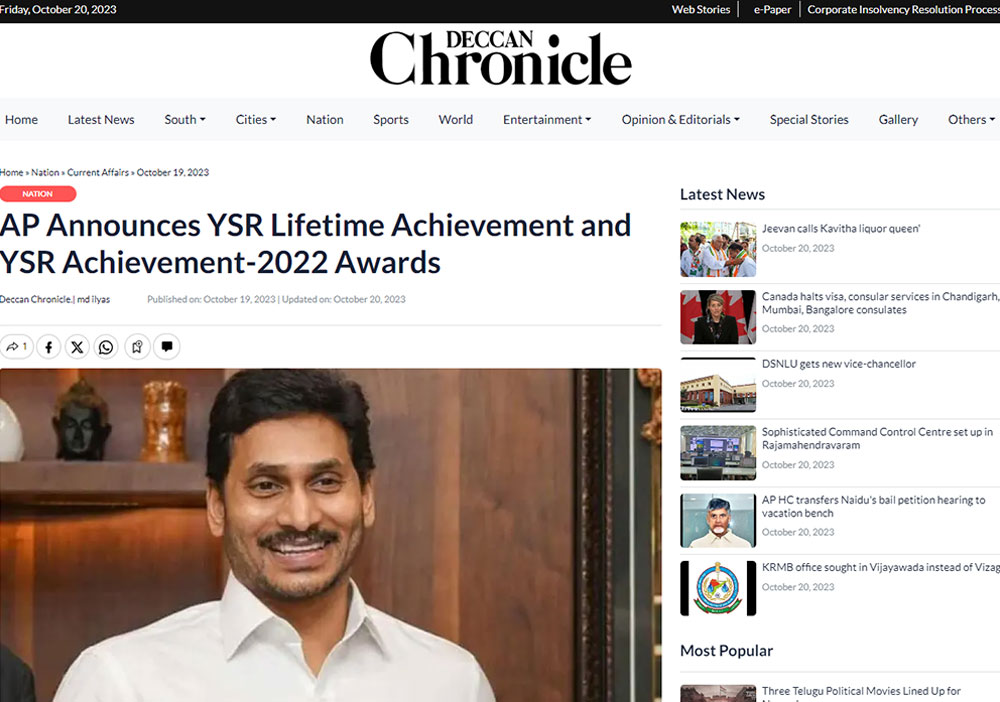Open World section
This screenshot has width=1000, height=702.
tap(455, 119)
